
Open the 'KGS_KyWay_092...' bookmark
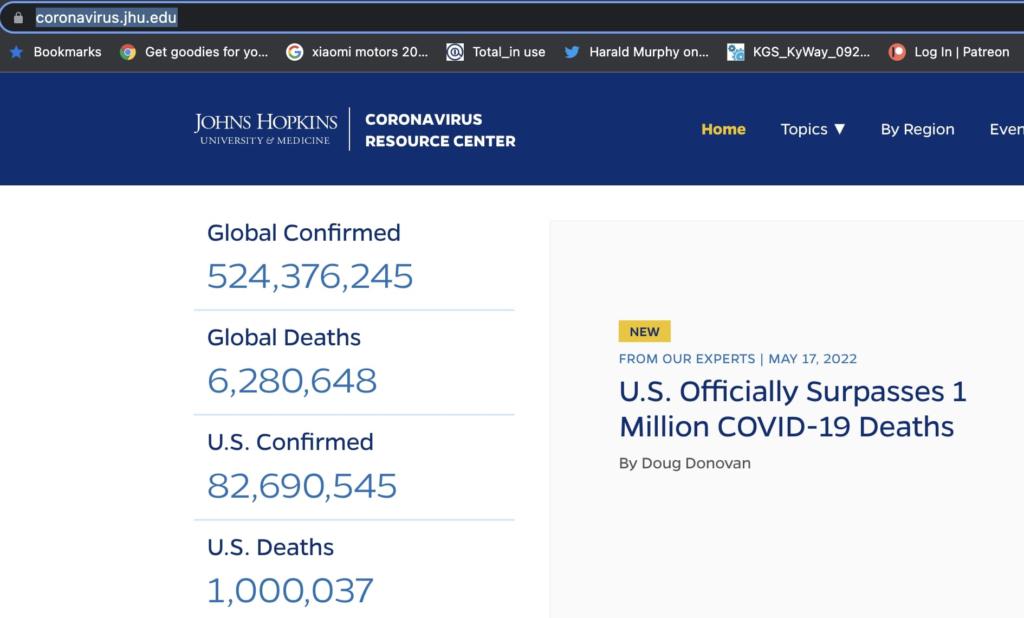point(811,52)
